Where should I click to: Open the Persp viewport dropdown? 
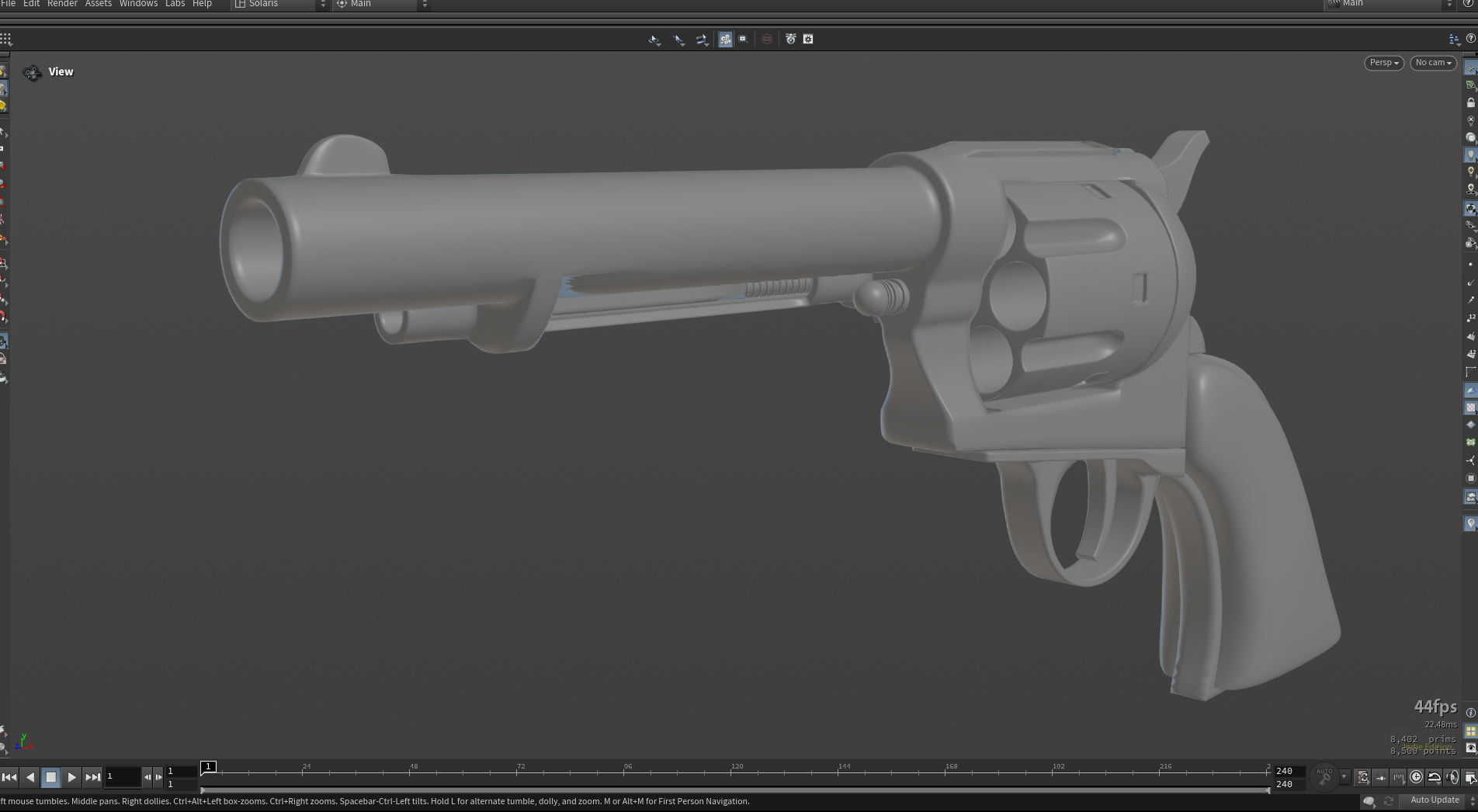click(1383, 63)
